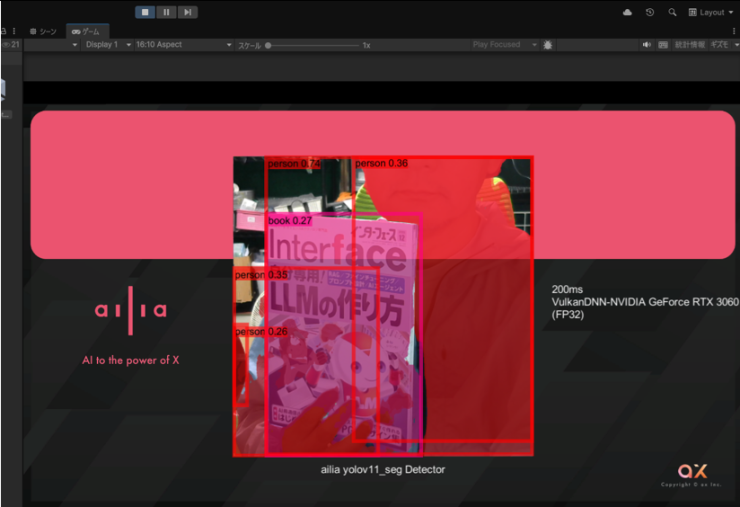This screenshot has width=740, height=507.
Task: Step forward one frame
Action: (187, 12)
